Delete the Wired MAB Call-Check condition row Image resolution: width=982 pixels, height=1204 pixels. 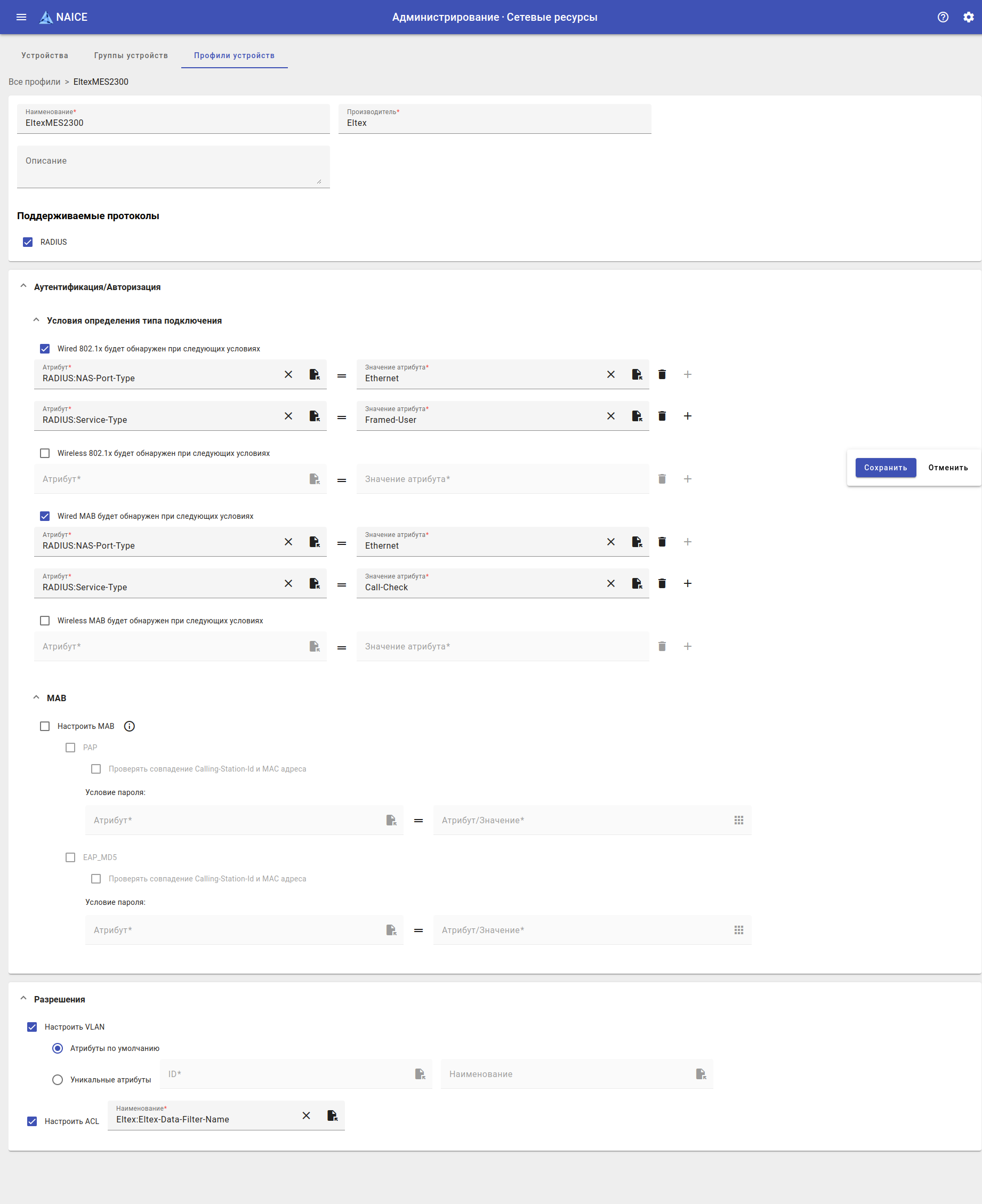point(662,583)
